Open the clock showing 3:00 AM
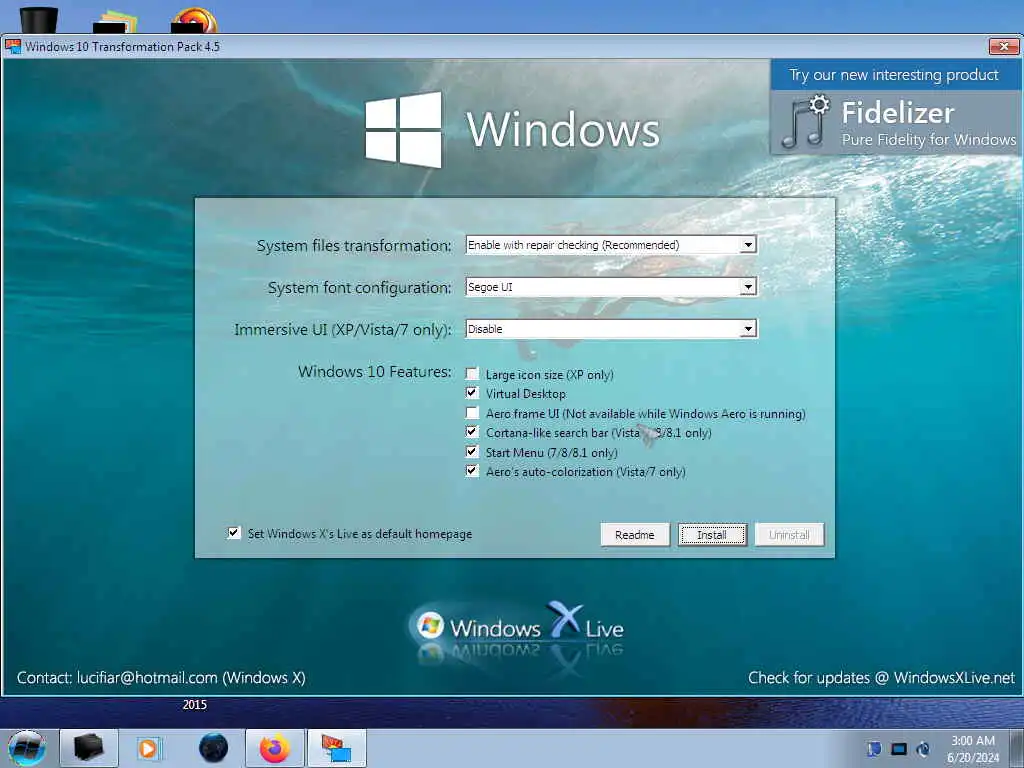The image size is (1024, 768). pyautogui.click(x=973, y=748)
